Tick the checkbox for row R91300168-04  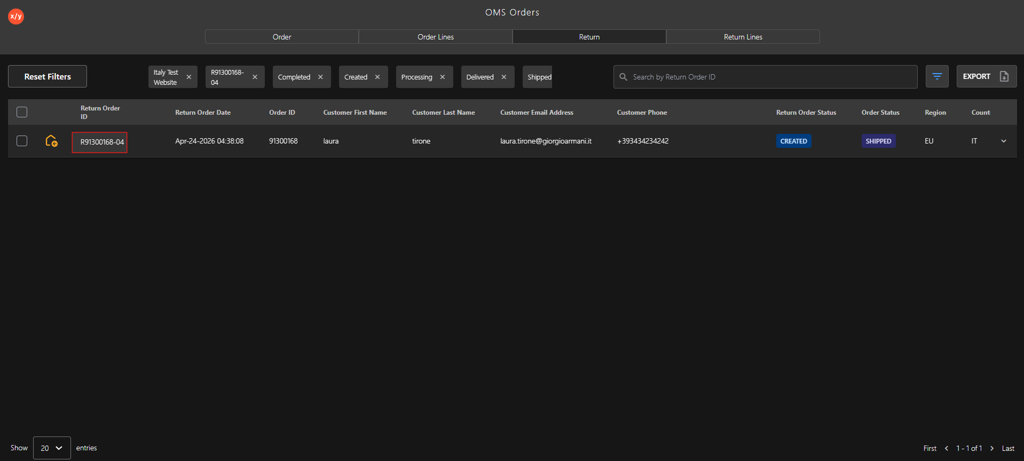coord(22,141)
